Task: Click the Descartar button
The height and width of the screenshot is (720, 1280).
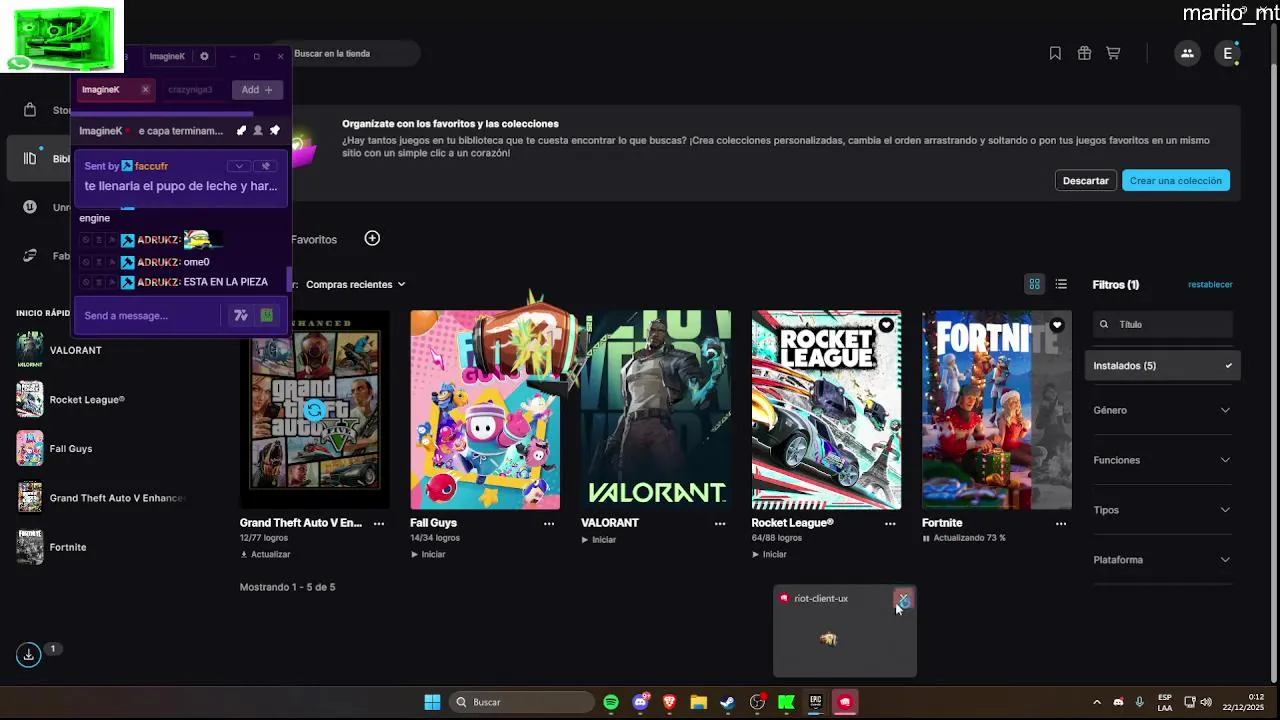Action: (x=1085, y=181)
